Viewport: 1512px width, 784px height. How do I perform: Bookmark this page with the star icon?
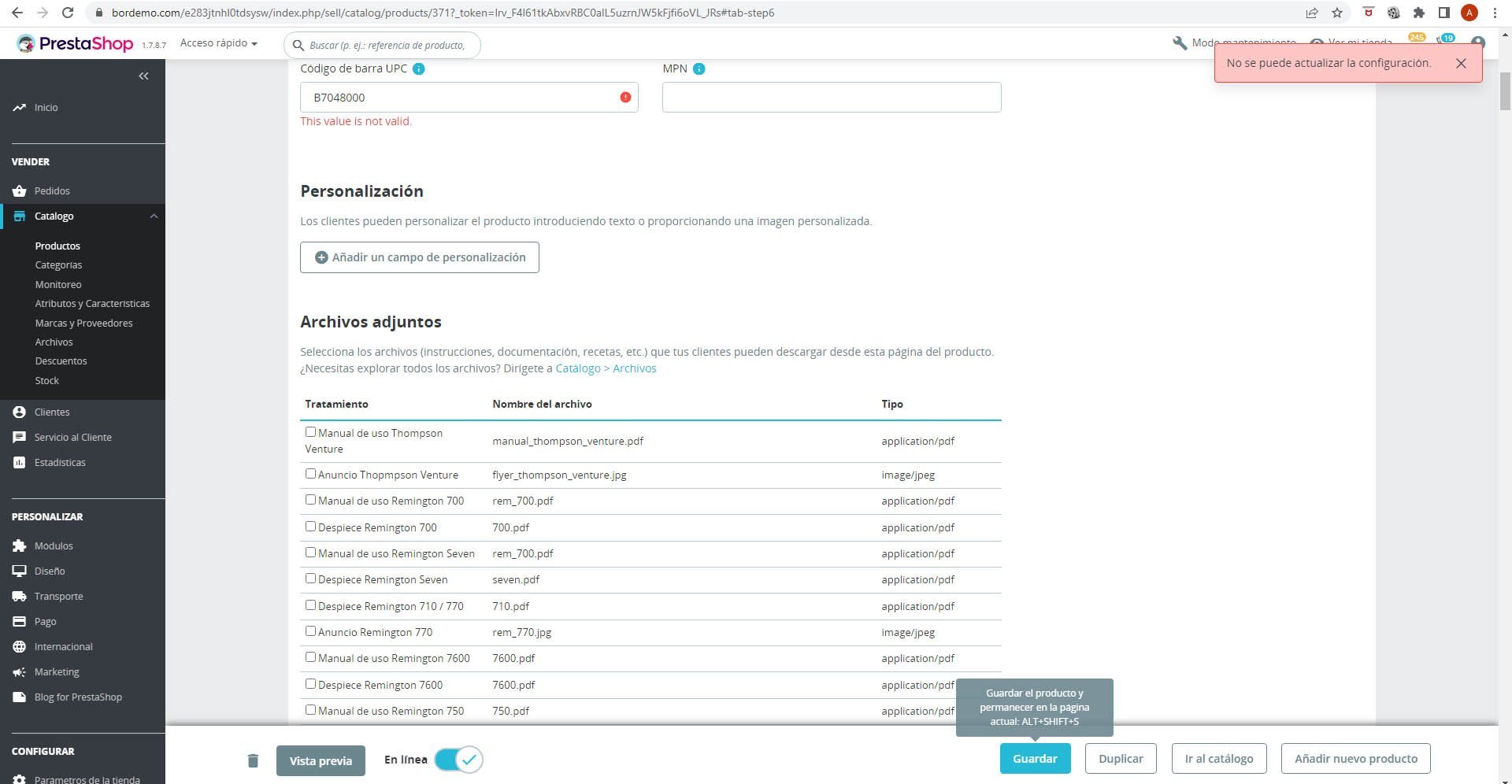click(x=1337, y=13)
